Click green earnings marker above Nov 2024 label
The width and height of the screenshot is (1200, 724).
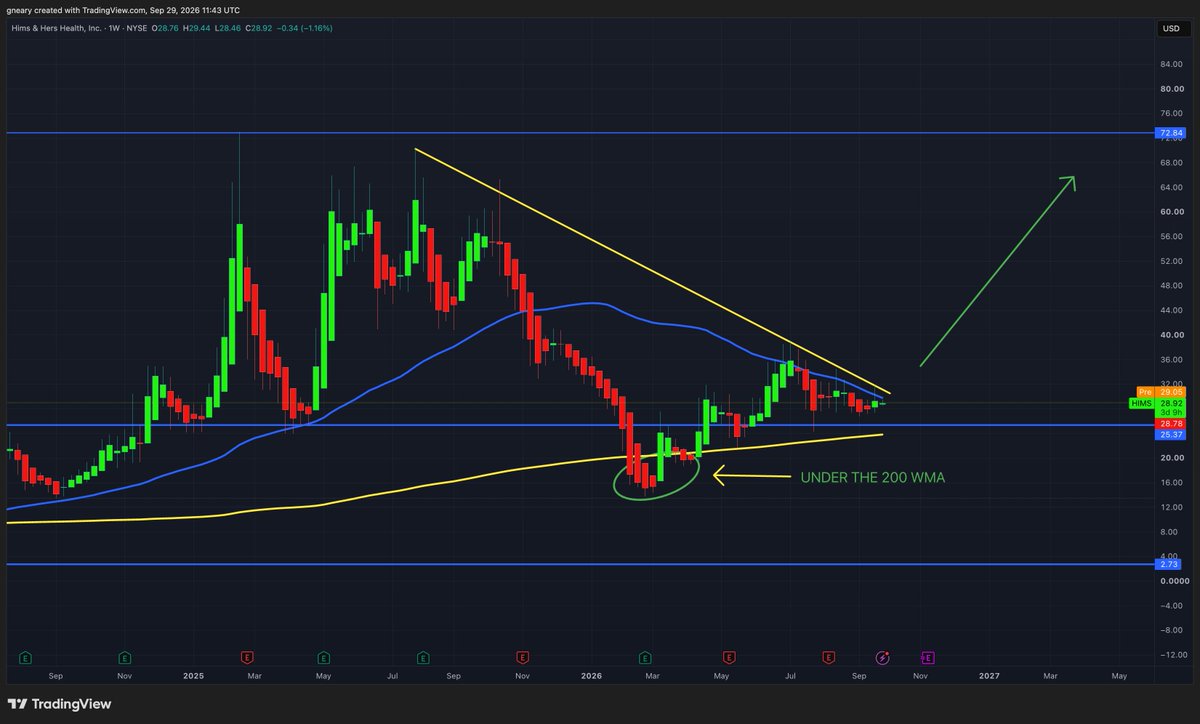124,657
